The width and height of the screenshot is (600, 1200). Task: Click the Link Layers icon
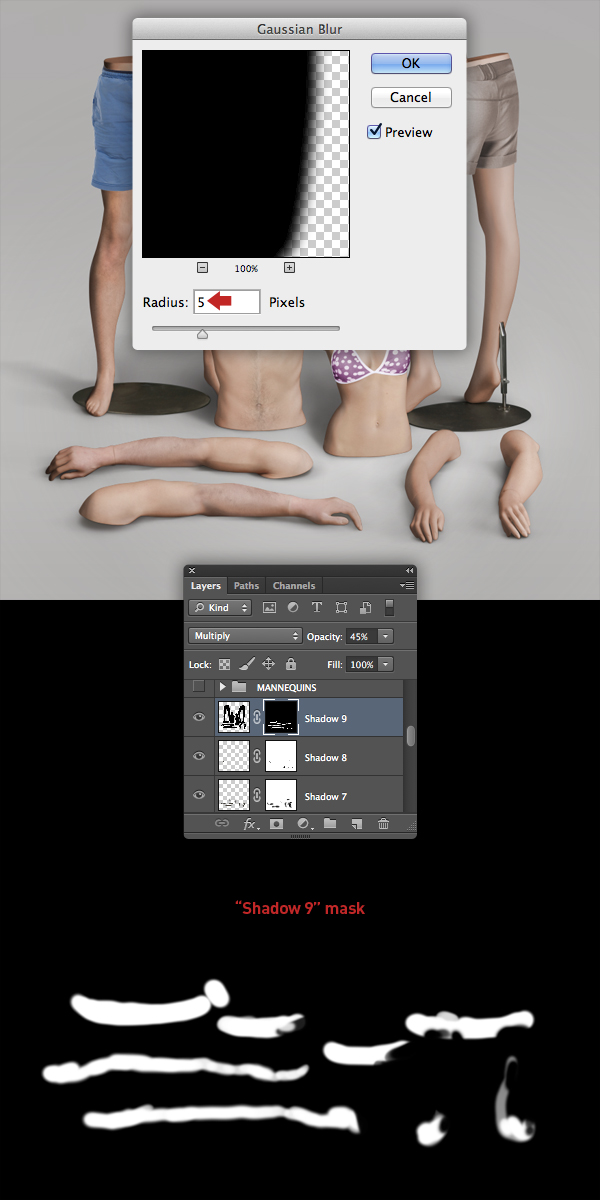coord(221,824)
